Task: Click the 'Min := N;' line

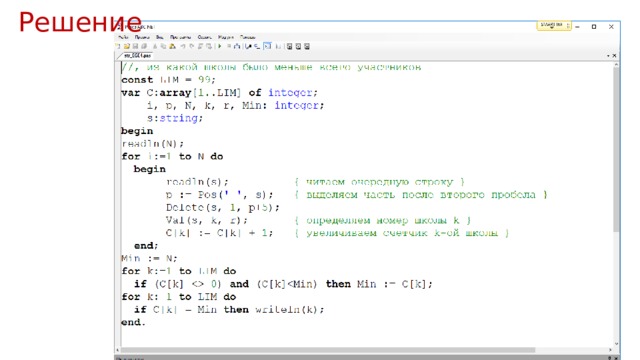Action: (x=149, y=258)
